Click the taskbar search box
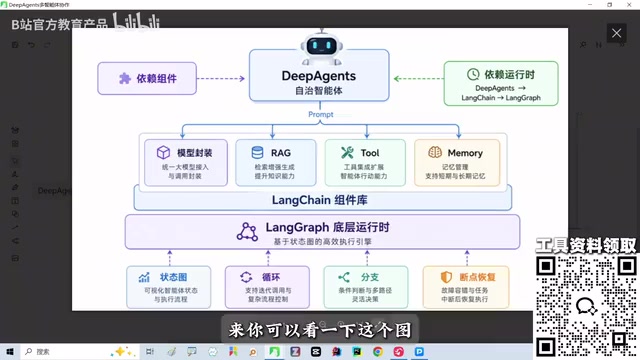This screenshot has height=360, width=640. [x=80, y=351]
